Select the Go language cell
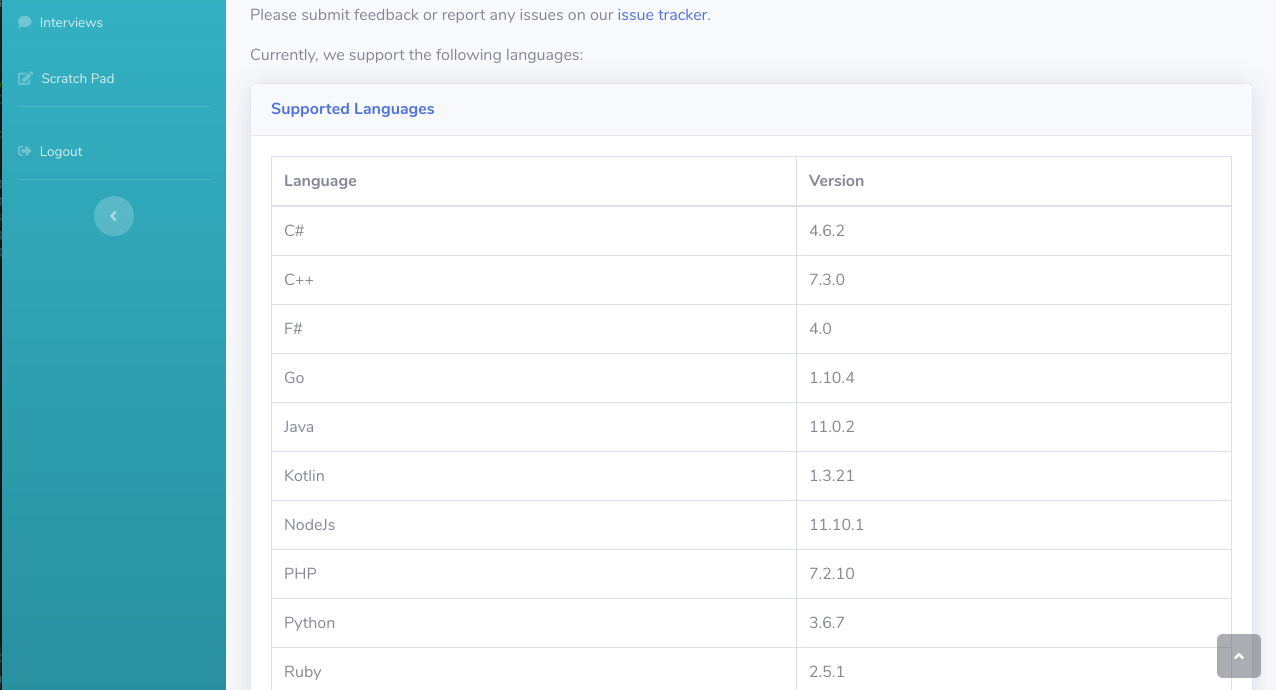This screenshot has width=1276, height=690. pyautogui.click(x=534, y=378)
